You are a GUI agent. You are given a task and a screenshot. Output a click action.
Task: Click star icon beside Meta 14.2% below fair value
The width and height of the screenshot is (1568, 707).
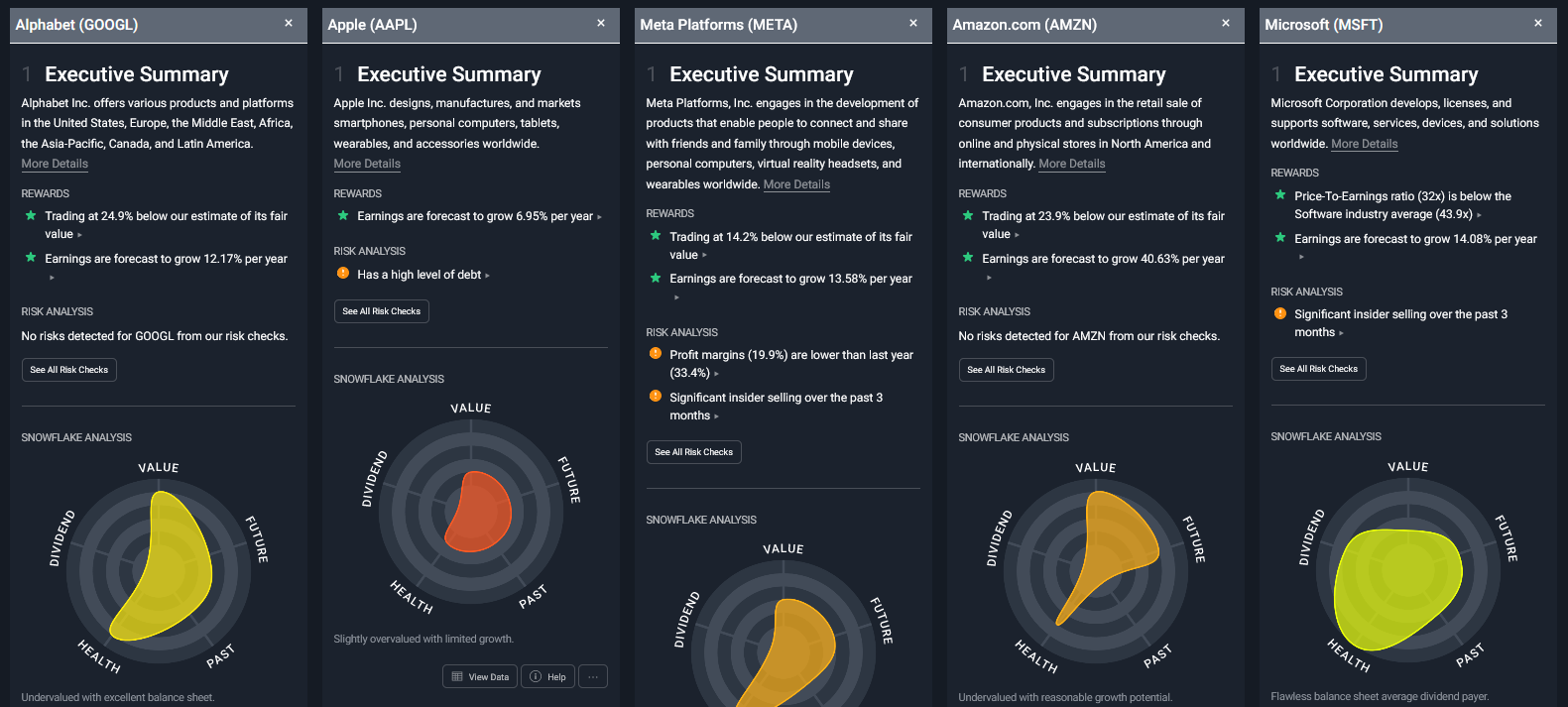click(656, 236)
